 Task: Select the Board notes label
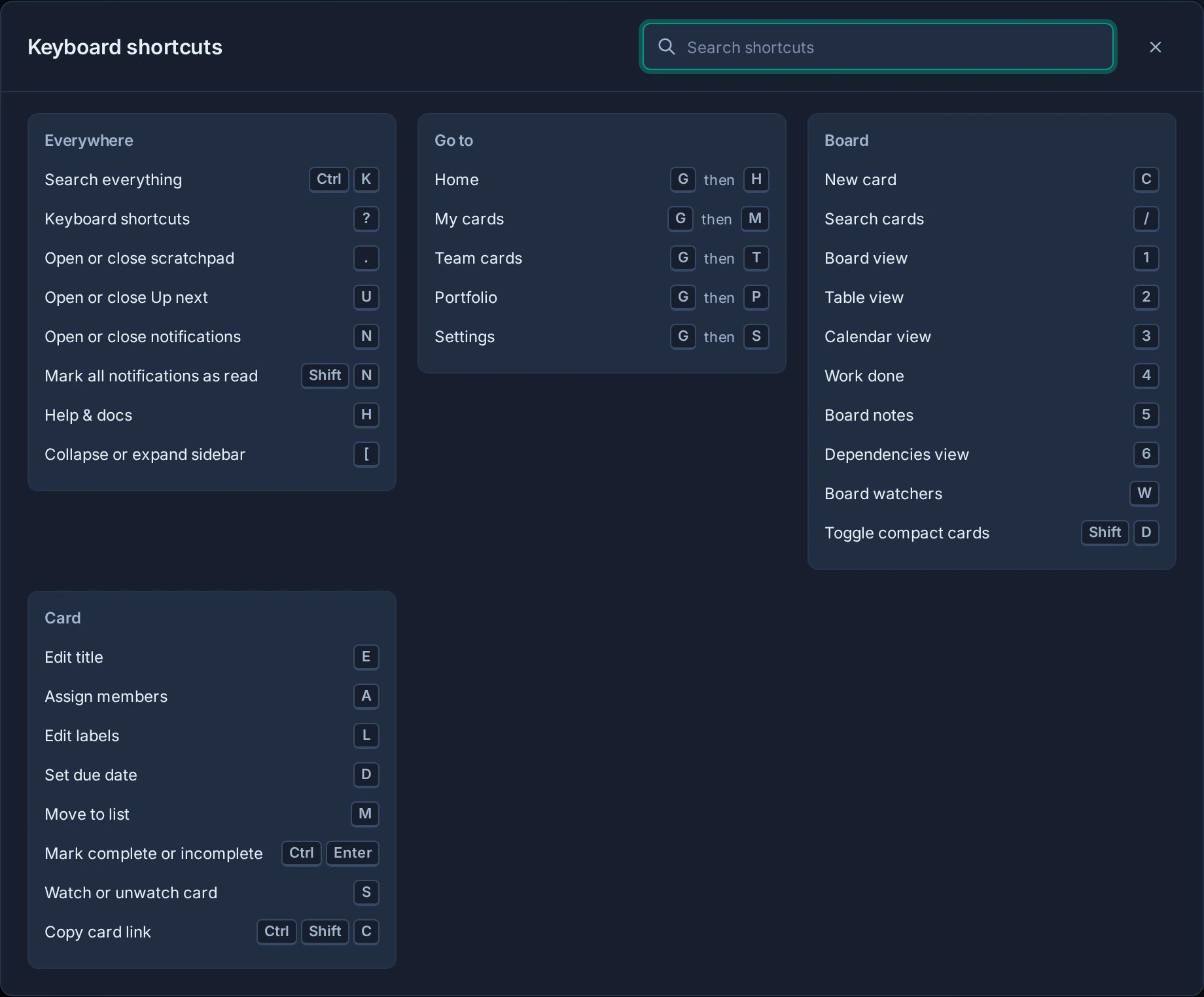869,415
